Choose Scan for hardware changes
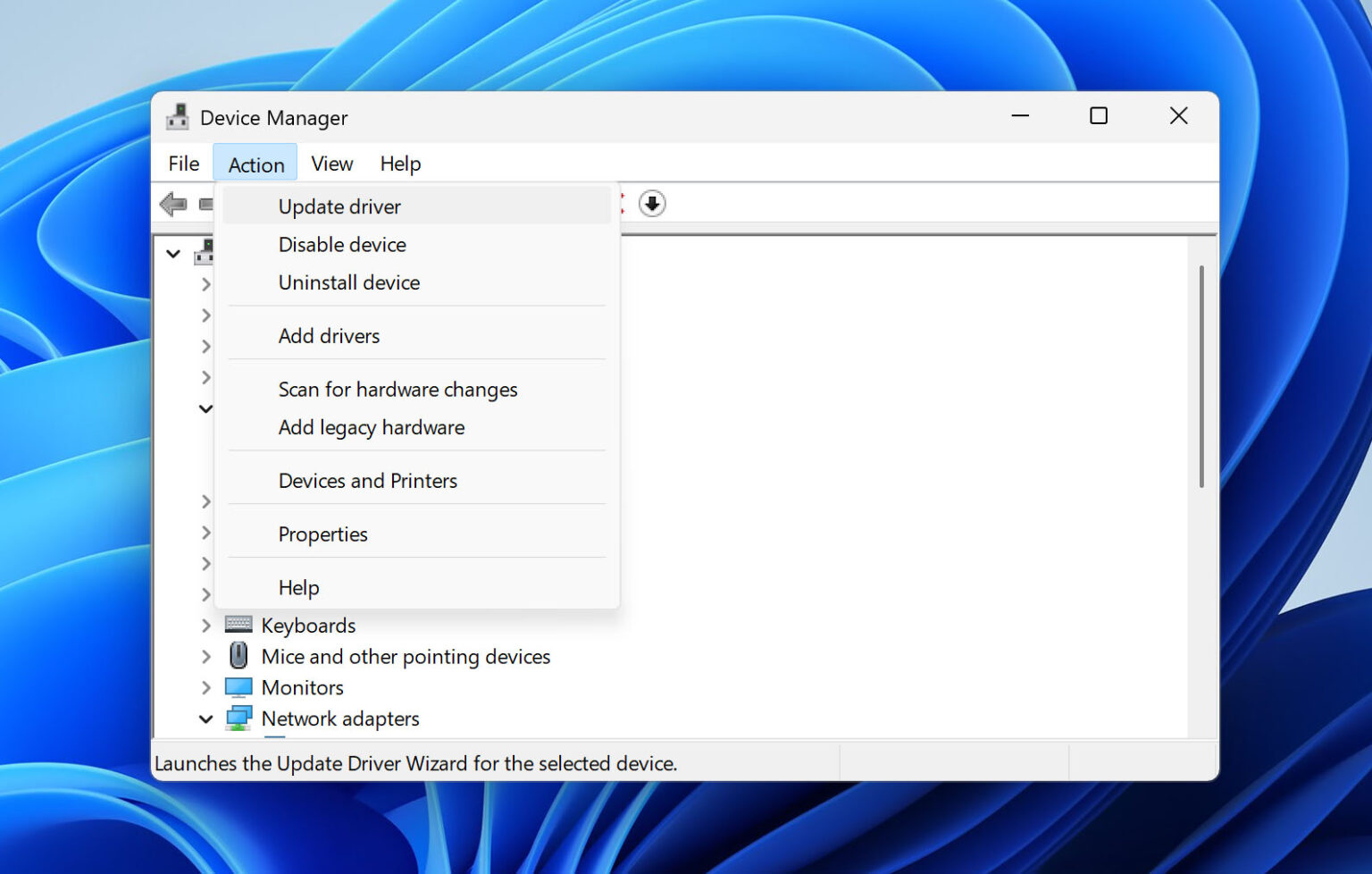Image resolution: width=1372 pixels, height=874 pixels. [x=397, y=390]
